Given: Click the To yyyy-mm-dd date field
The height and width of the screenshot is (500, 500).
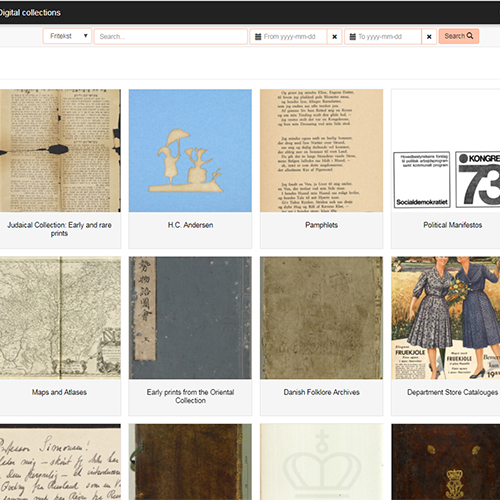Looking at the screenshot, I should pos(383,37).
